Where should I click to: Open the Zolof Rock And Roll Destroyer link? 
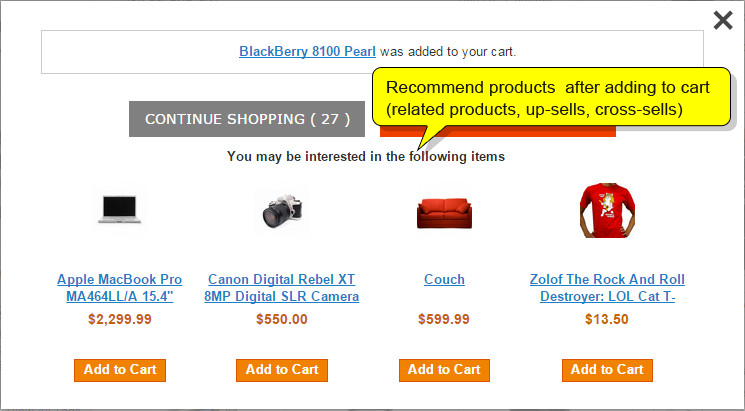[607, 287]
